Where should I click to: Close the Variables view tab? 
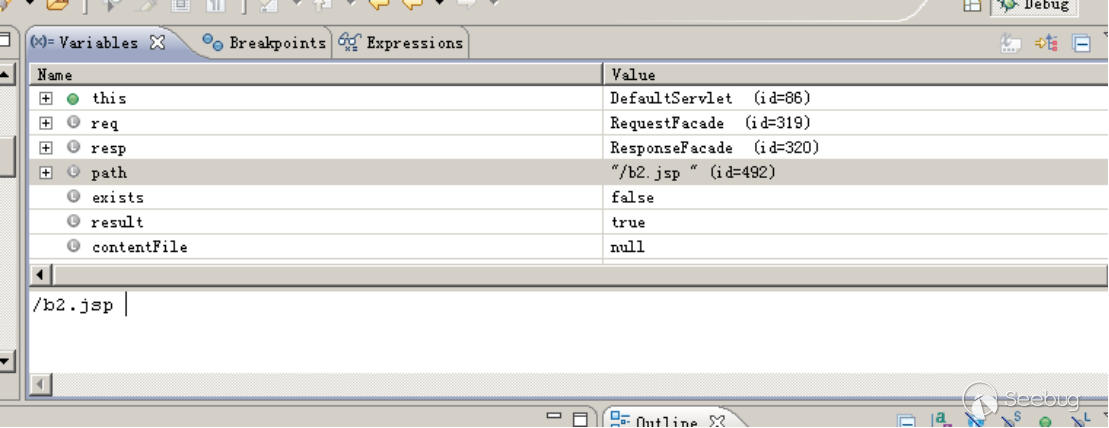tap(157, 43)
